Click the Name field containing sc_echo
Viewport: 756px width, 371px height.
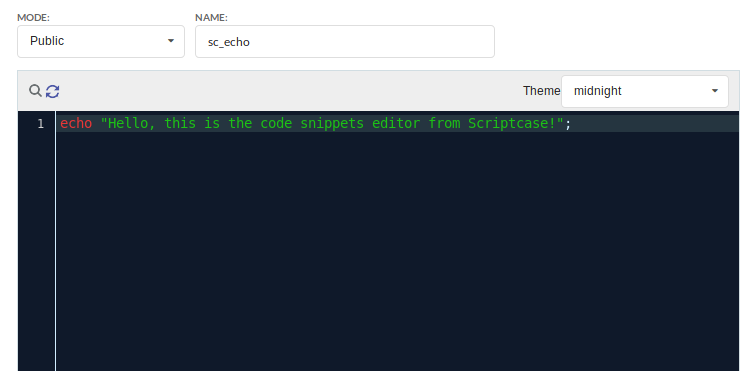pyautogui.click(x=345, y=41)
